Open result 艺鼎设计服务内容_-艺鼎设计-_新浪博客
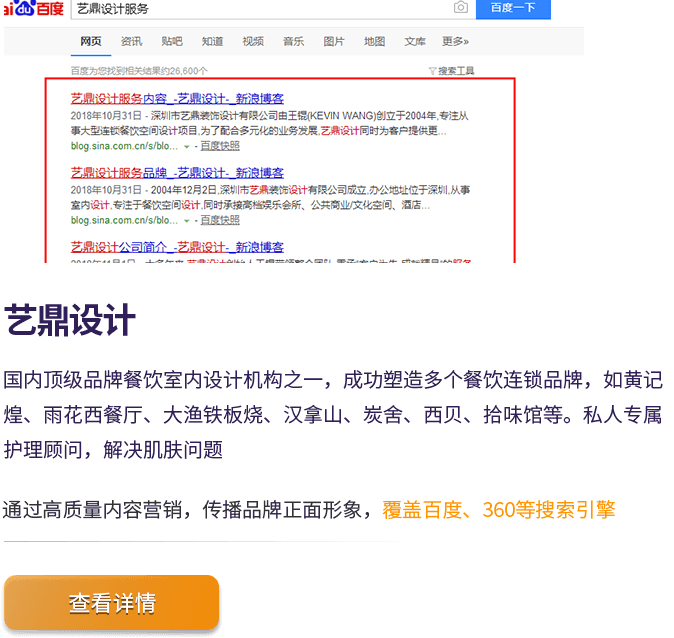The width and height of the screenshot is (674, 638). tap(177, 99)
